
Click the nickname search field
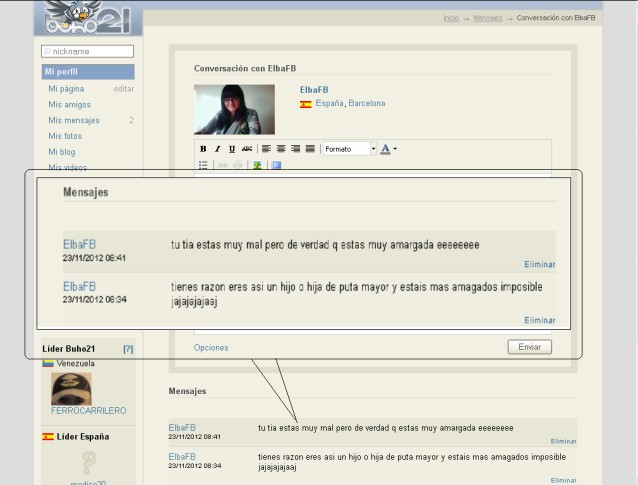pos(88,51)
